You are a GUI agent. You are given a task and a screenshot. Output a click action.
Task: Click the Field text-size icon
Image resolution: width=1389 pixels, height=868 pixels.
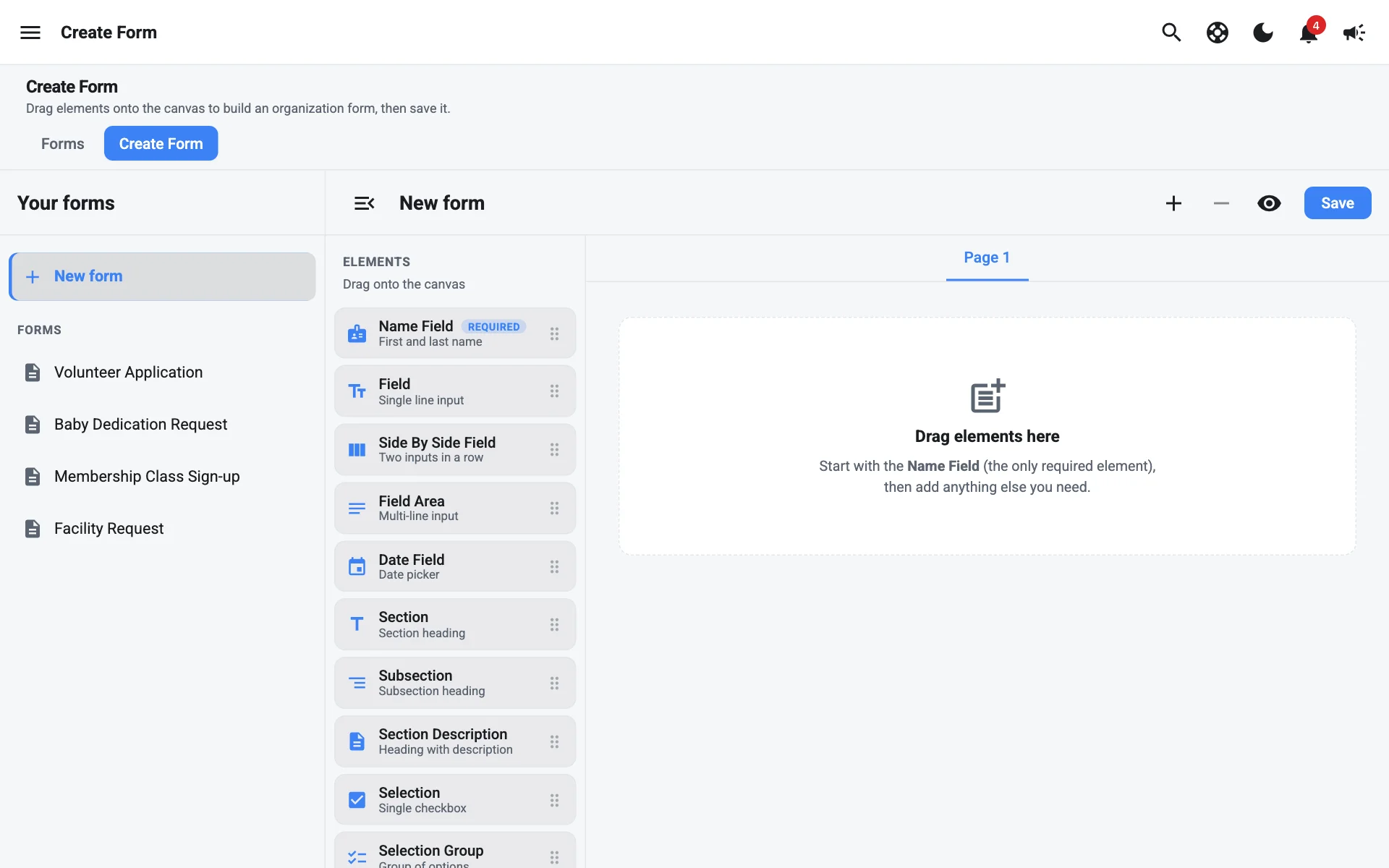(357, 391)
